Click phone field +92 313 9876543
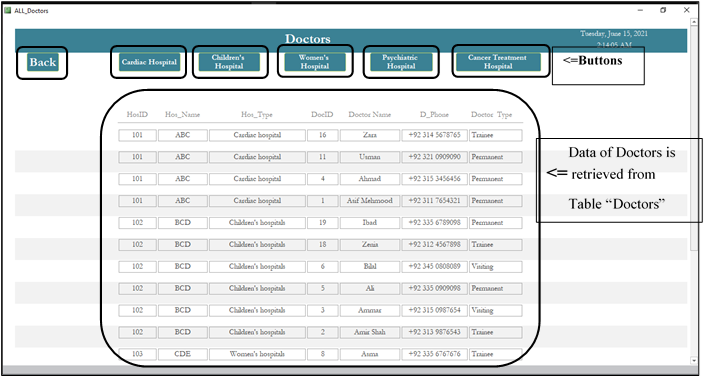Viewport: 706px width, 378px height. point(434,332)
